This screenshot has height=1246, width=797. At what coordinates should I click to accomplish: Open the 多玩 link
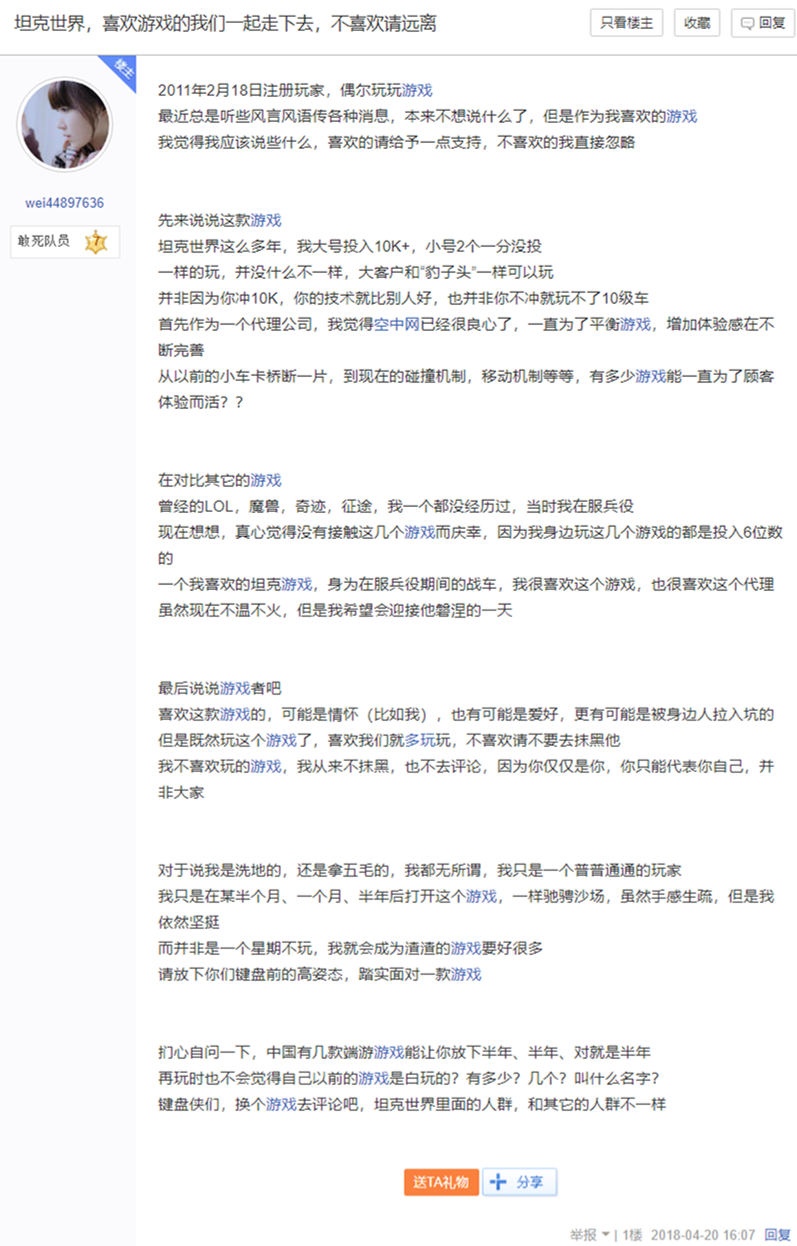pyautogui.click(x=420, y=740)
